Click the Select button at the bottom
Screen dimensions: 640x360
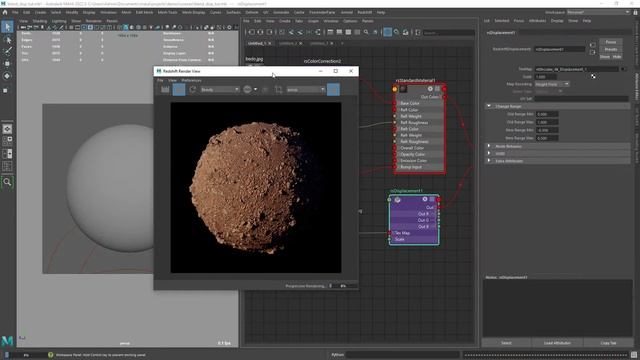pos(506,343)
